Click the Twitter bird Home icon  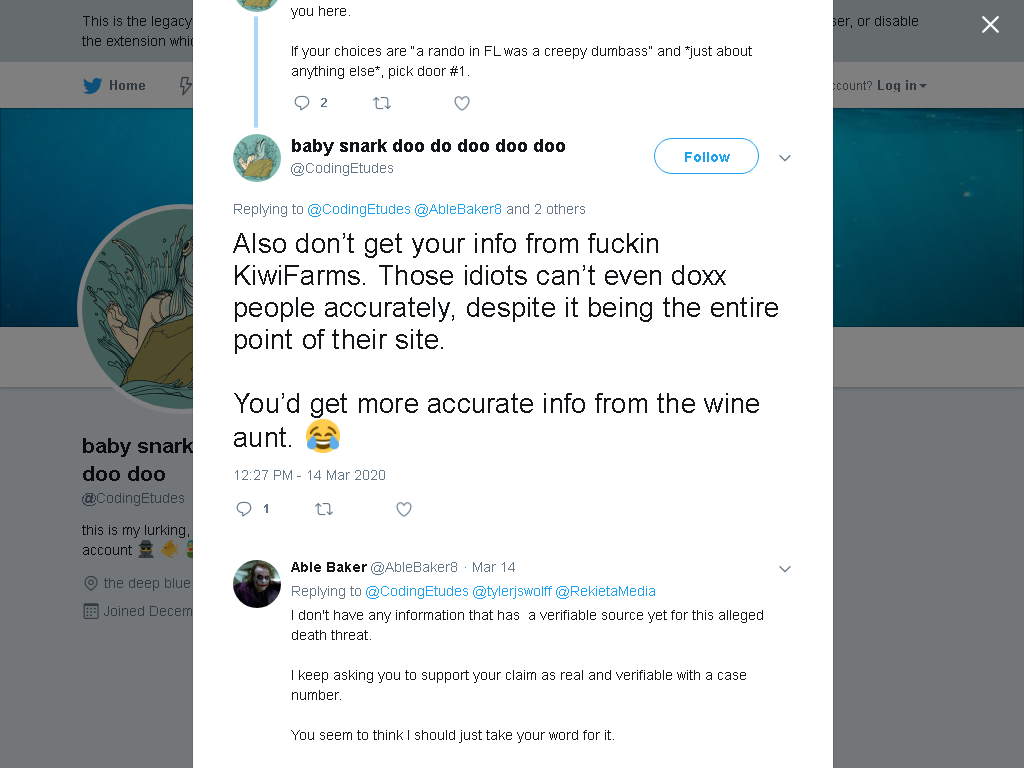(93, 86)
